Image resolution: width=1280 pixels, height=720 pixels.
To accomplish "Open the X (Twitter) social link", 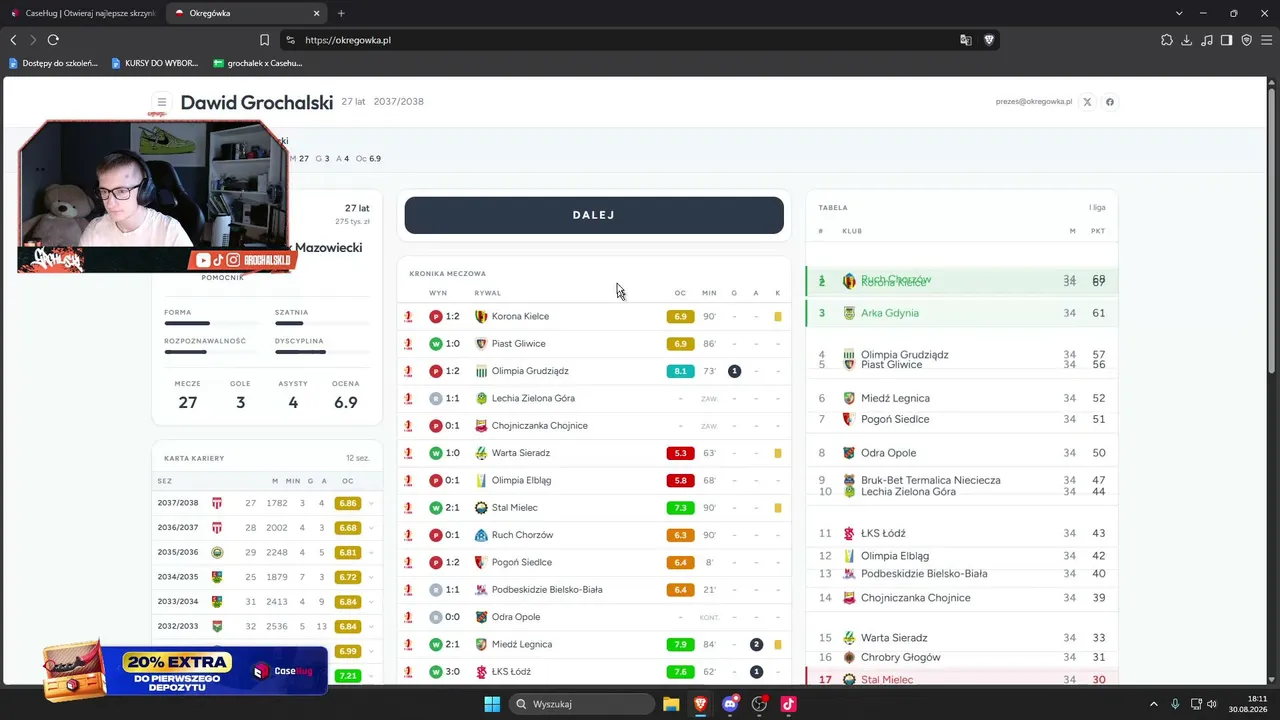I will click(x=1087, y=102).
